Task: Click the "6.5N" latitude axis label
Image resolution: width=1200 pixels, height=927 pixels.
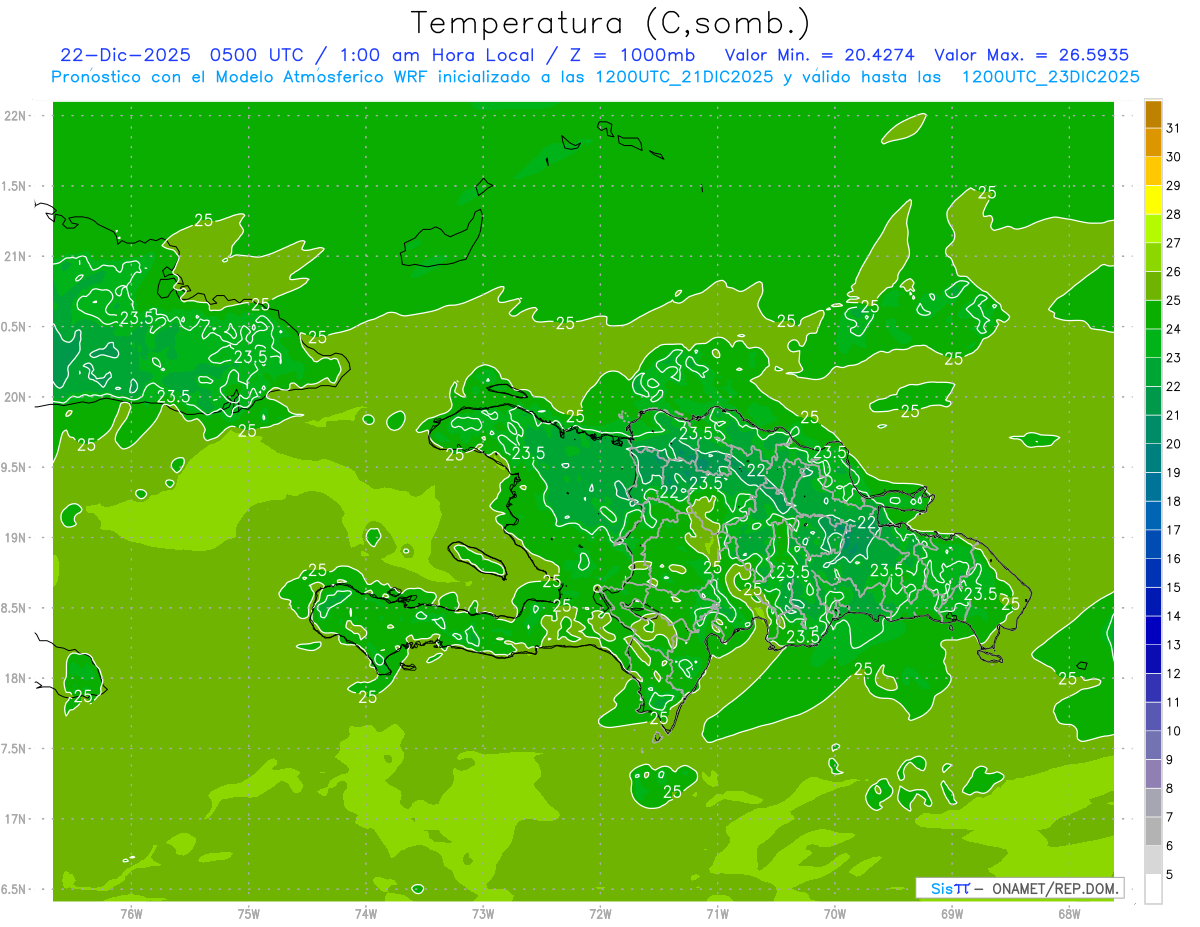Action: click(x=14, y=889)
